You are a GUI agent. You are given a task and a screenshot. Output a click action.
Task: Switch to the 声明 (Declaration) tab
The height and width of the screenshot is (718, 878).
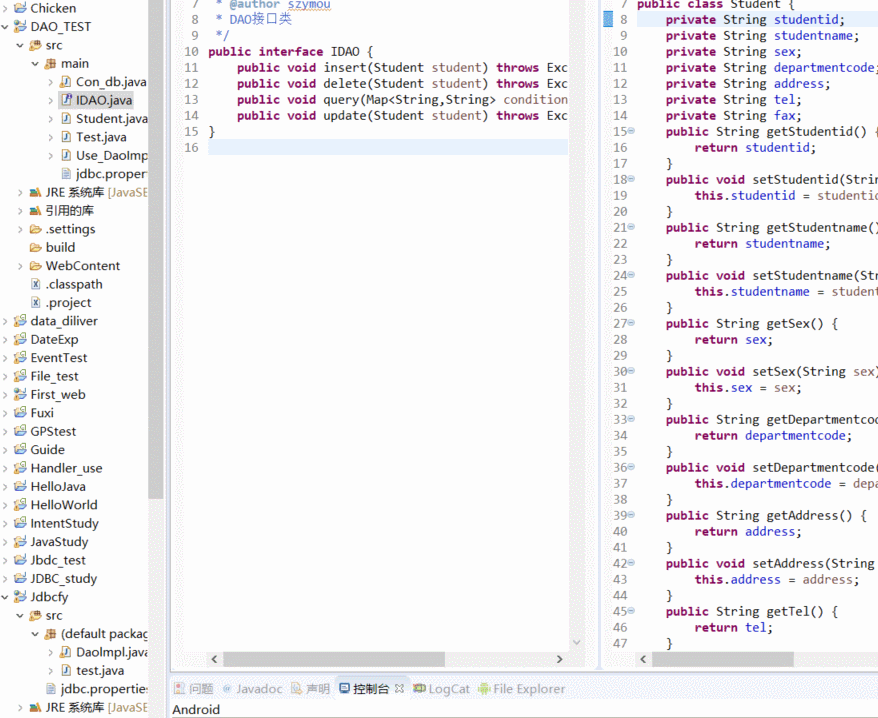pyautogui.click(x=311, y=689)
